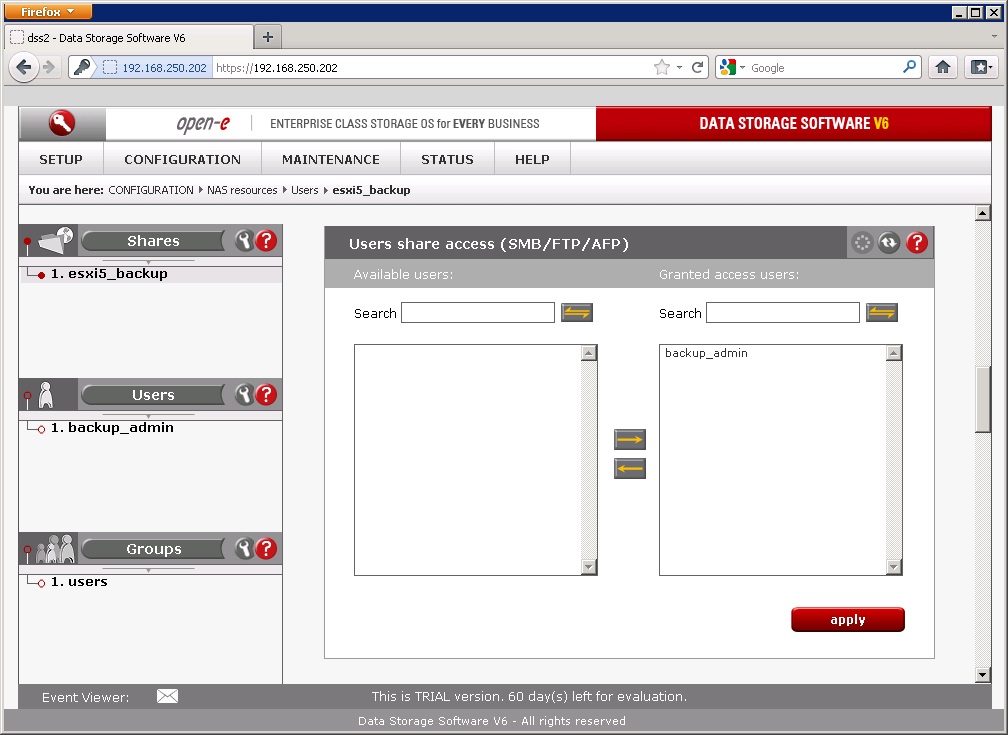Click the Shares panel title button

[153, 240]
